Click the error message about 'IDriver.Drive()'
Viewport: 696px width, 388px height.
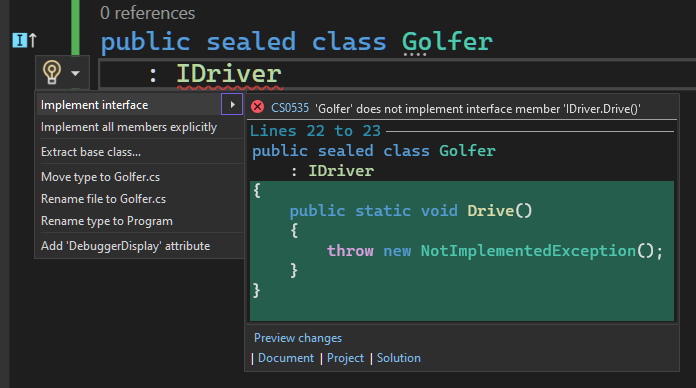[478, 108]
